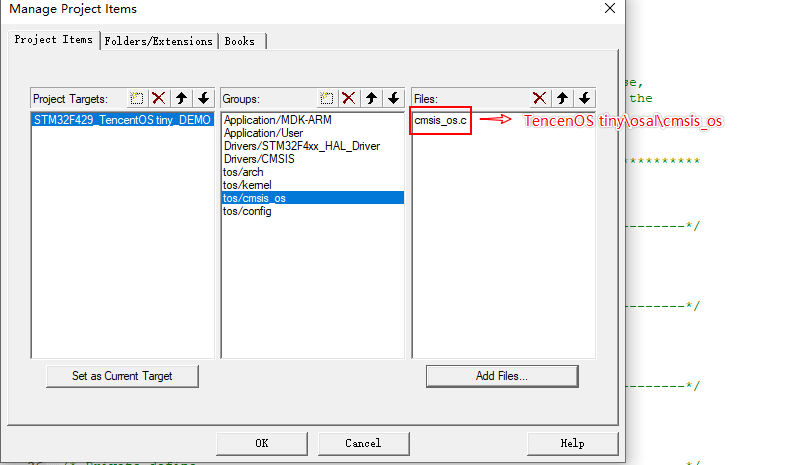The width and height of the screenshot is (794, 465).
Task: Move the selected file down
Action: (584, 98)
